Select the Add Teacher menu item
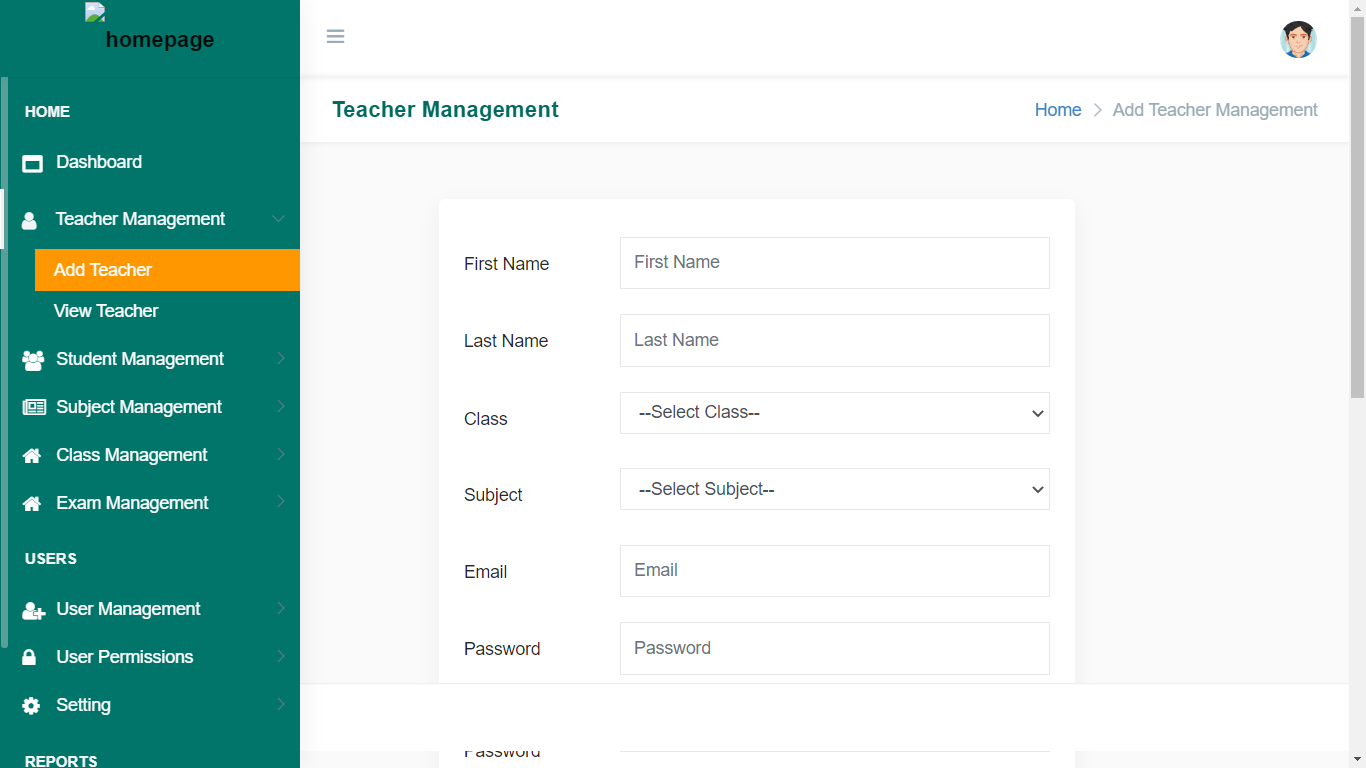The image size is (1366, 768). pos(103,269)
